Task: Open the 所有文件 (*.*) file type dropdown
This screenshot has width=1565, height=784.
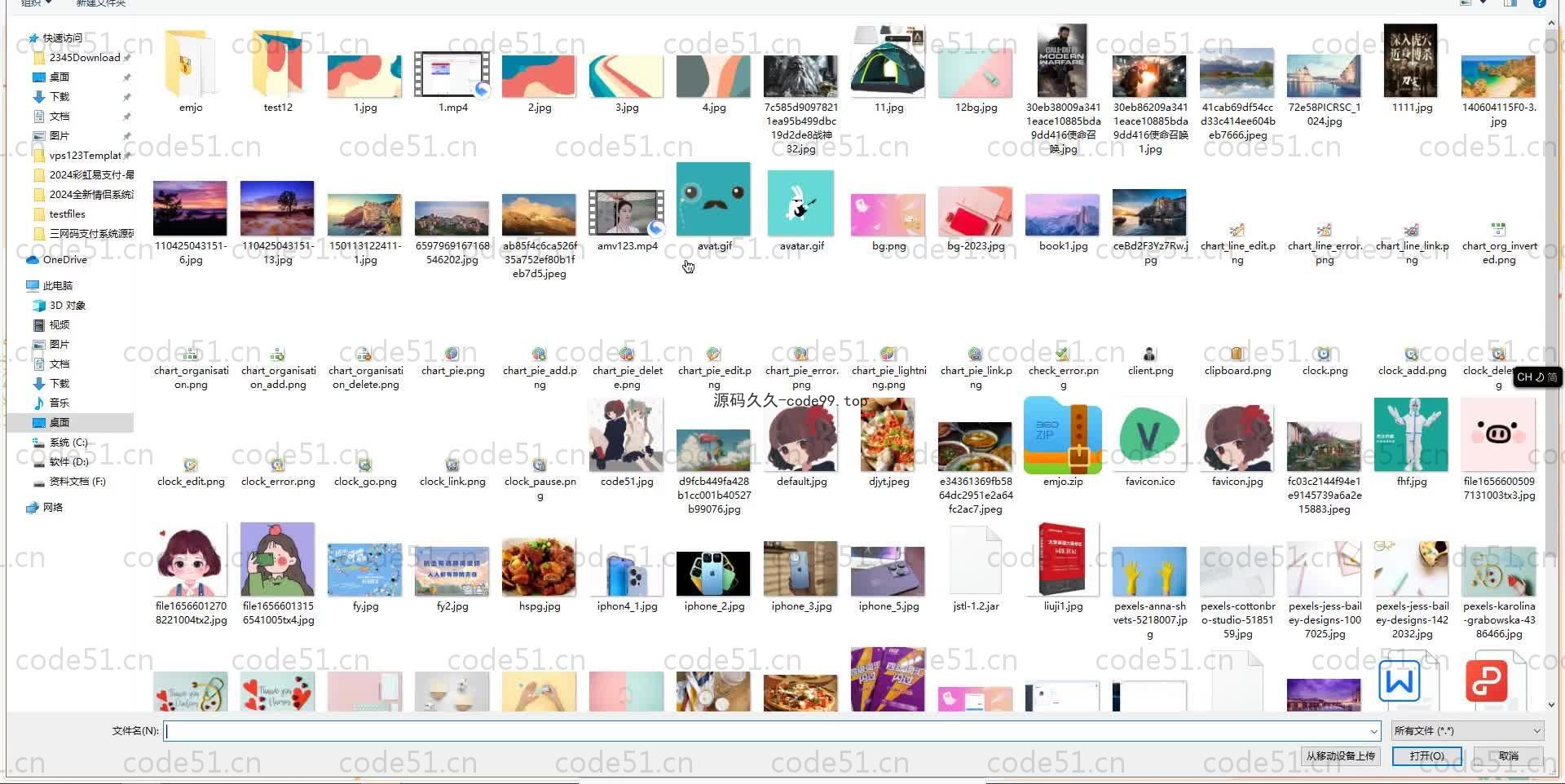Action: pyautogui.click(x=1467, y=731)
